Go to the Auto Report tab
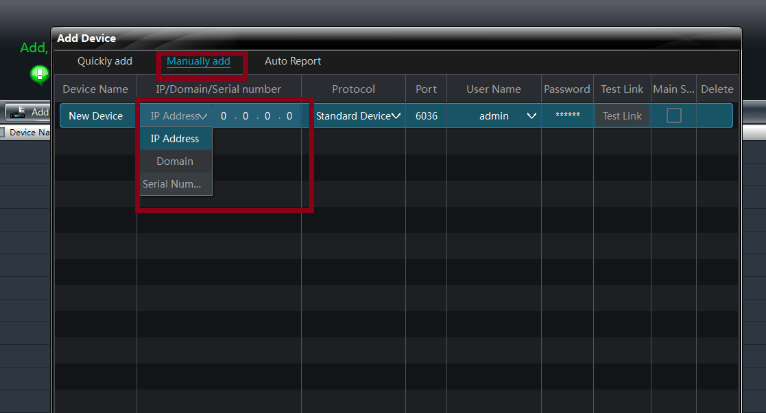This screenshot has height=413, width=766. 292,61
